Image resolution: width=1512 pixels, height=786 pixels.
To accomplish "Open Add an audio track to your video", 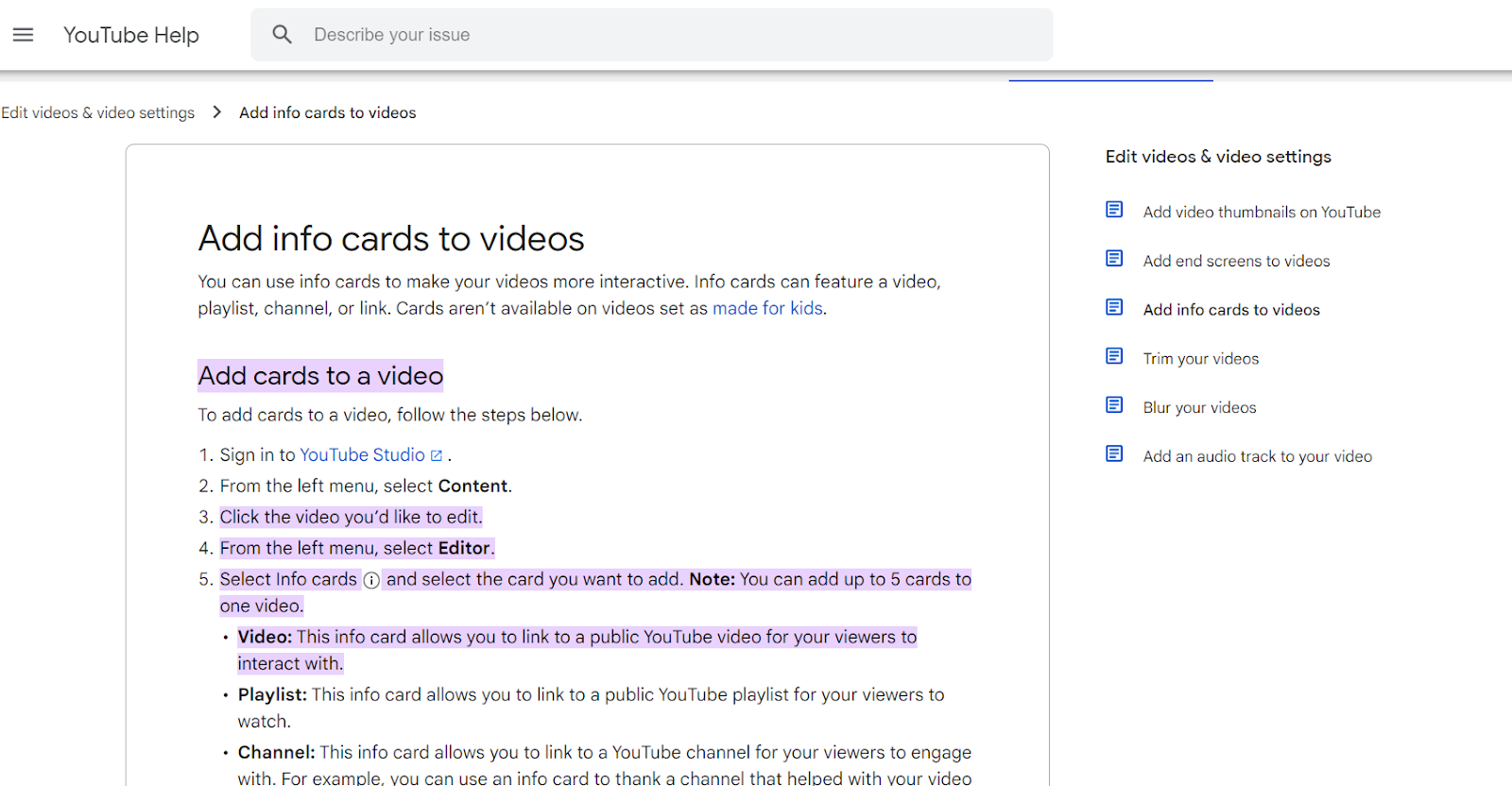I will coord(1258,456).
